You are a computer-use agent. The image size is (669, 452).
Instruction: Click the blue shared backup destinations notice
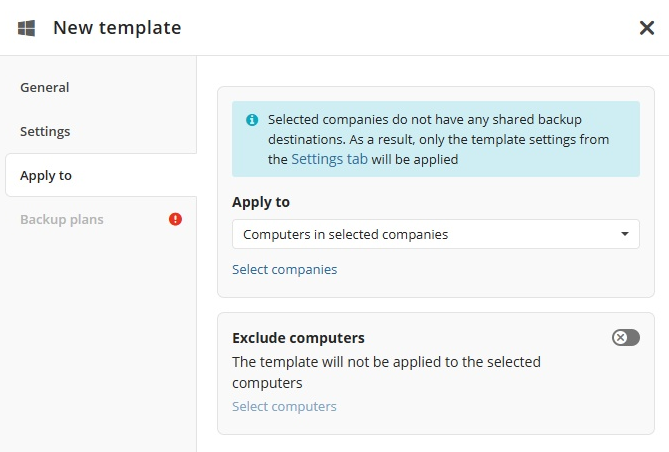[436, 139]
